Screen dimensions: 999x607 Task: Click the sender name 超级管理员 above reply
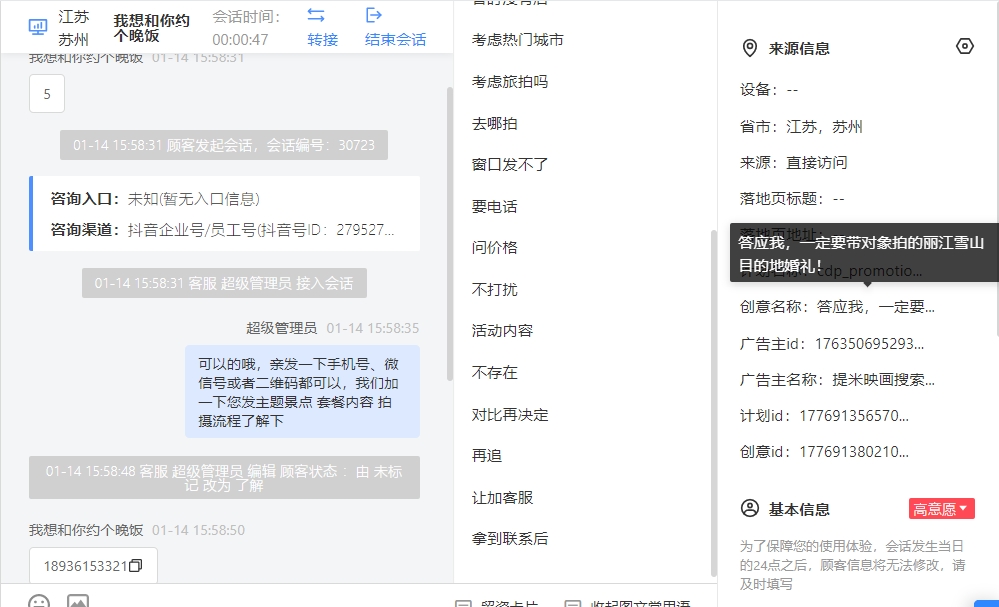pos(282,328)
